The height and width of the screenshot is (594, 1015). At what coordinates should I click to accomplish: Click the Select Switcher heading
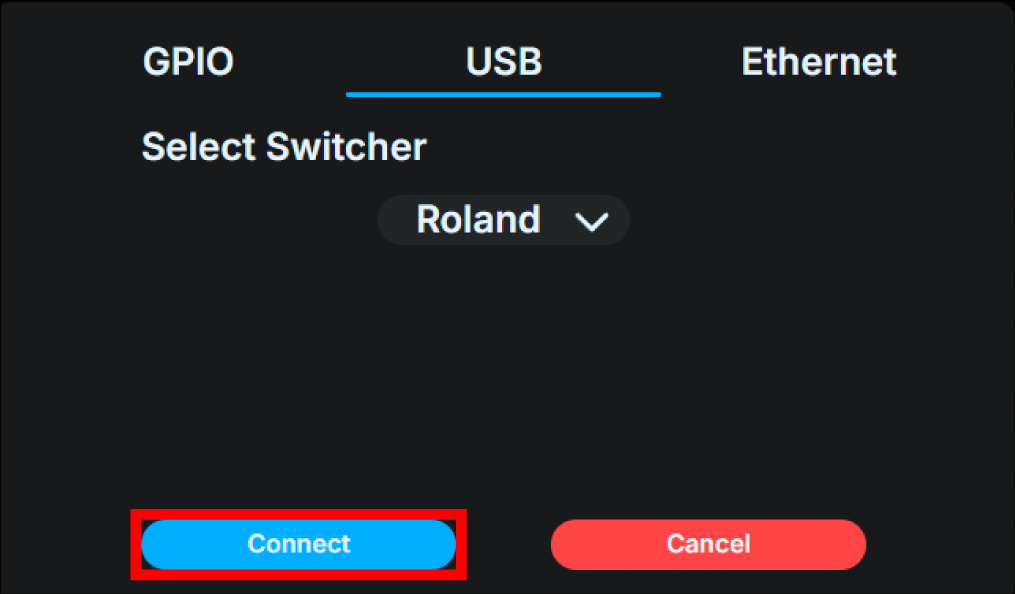click(x=283, y=146)
